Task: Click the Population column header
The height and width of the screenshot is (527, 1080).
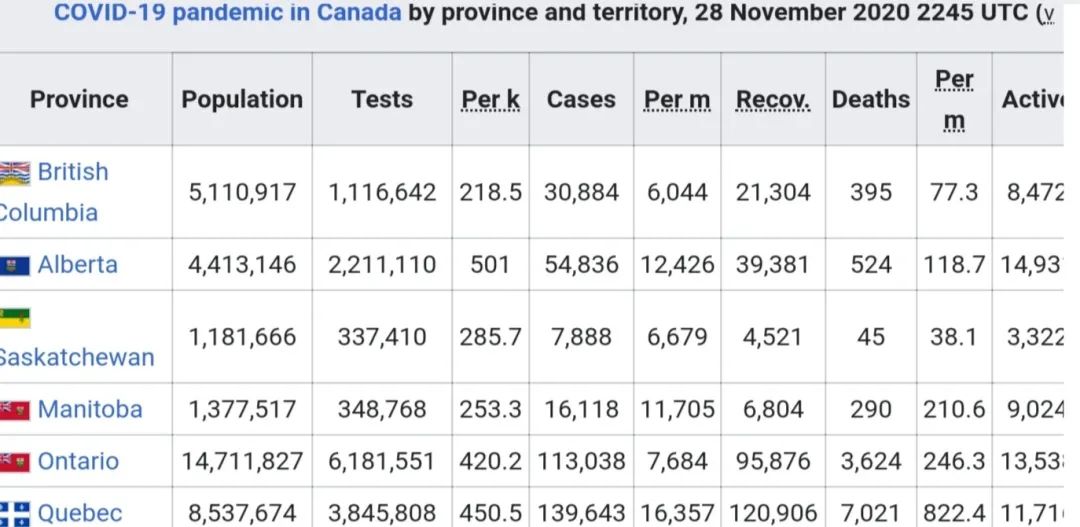Action: [x=242, y=99]
